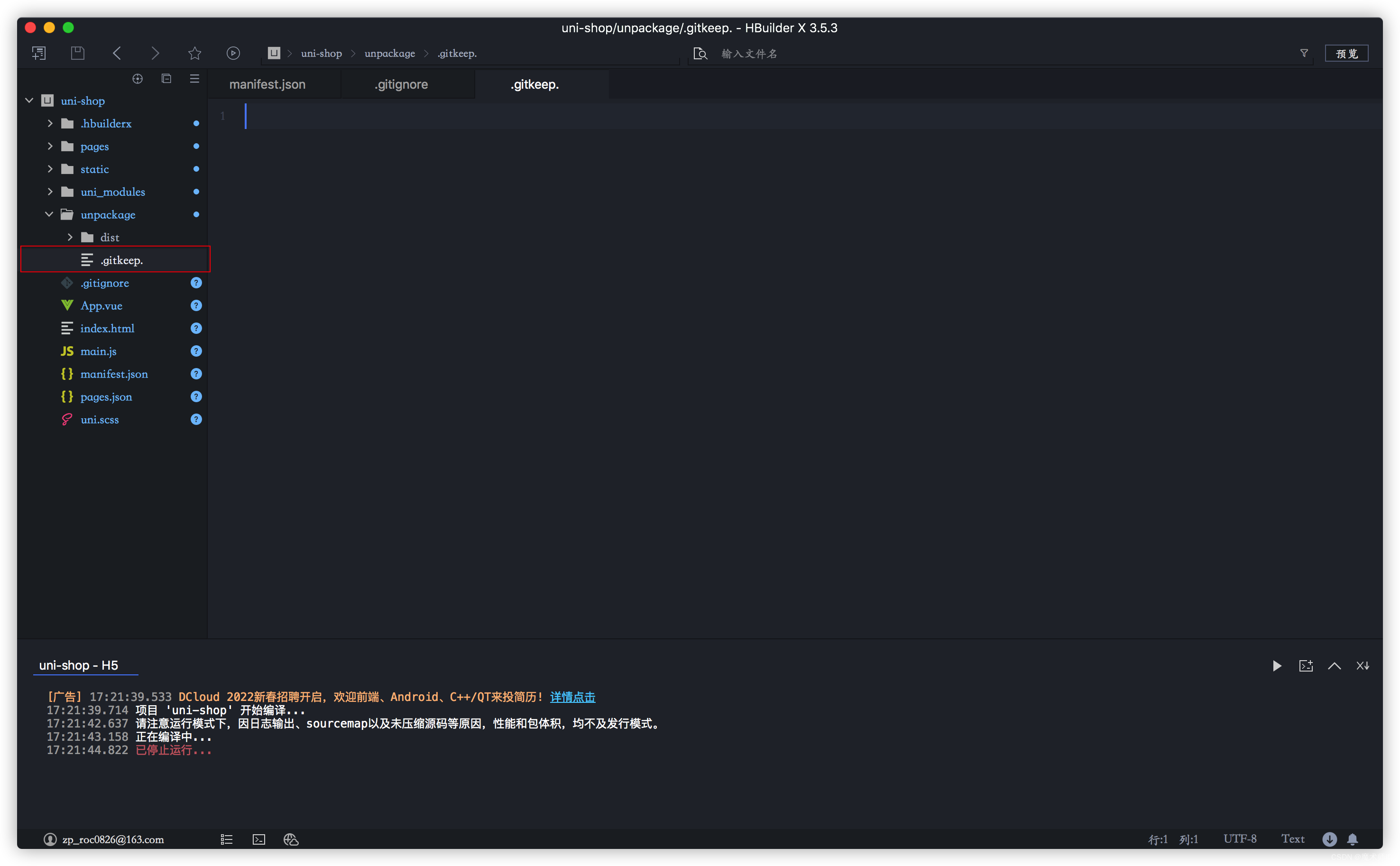Click the save file toolbar icon

click(x=78, y=53)
